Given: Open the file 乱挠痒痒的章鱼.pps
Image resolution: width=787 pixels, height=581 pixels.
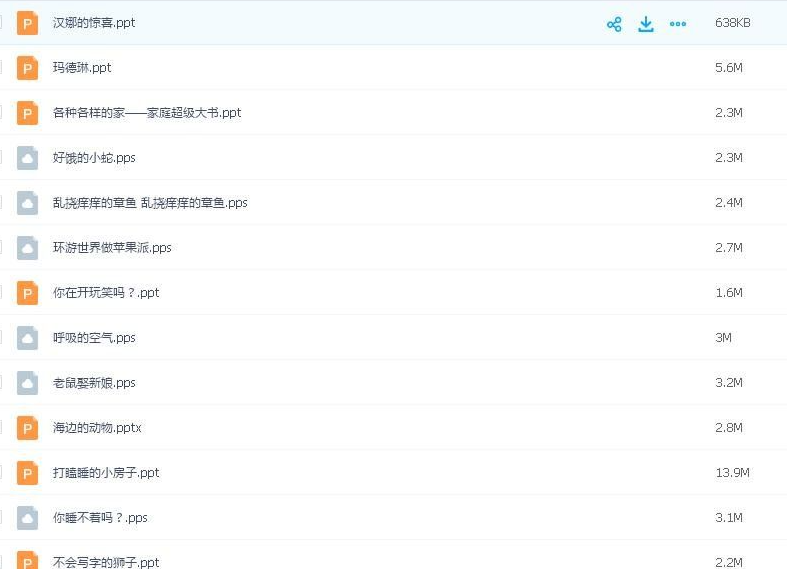Looking at the screenshot, I should (x=150, y=203).
